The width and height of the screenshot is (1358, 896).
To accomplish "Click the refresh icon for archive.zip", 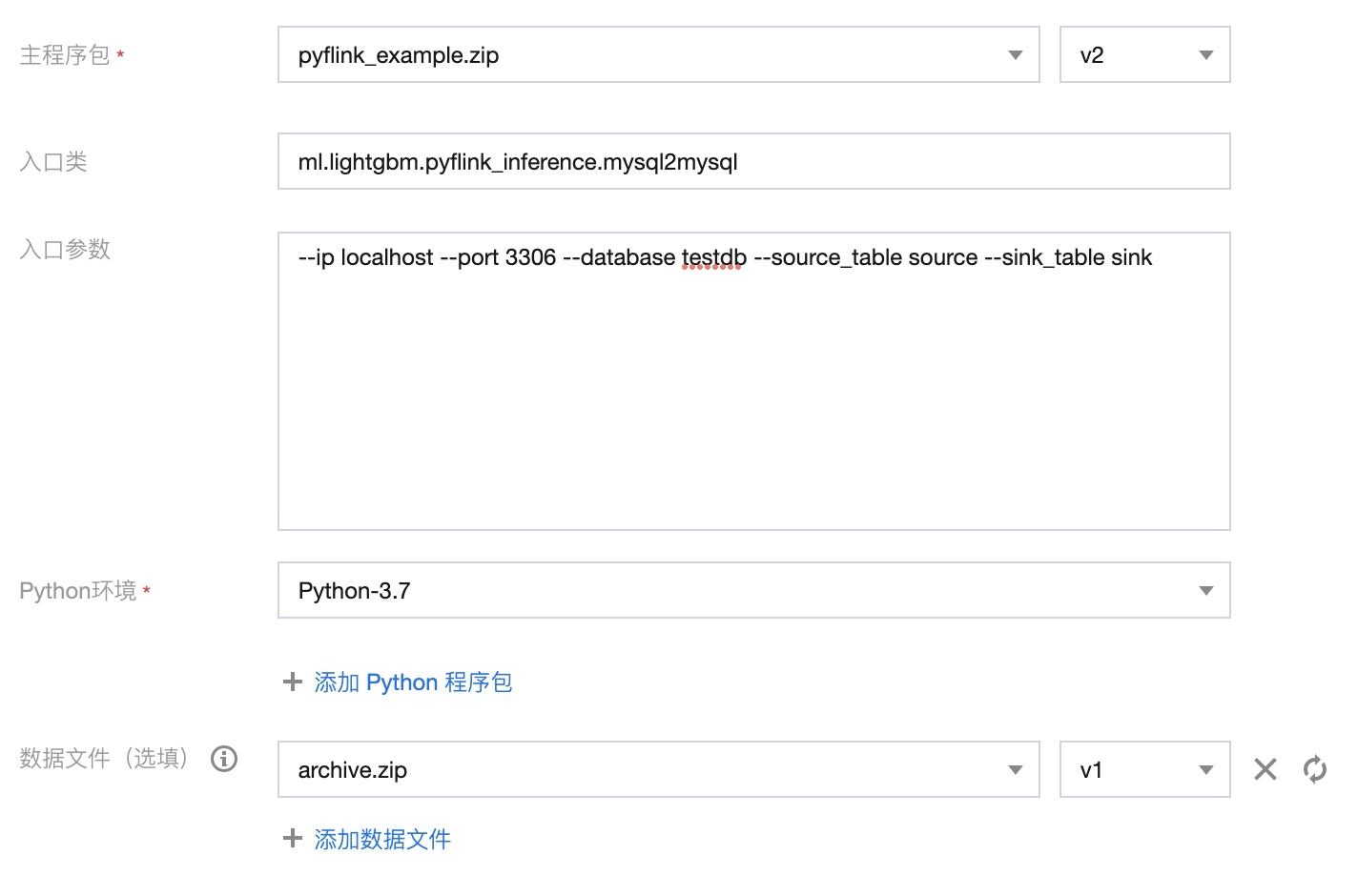I will pos(1315,769).
